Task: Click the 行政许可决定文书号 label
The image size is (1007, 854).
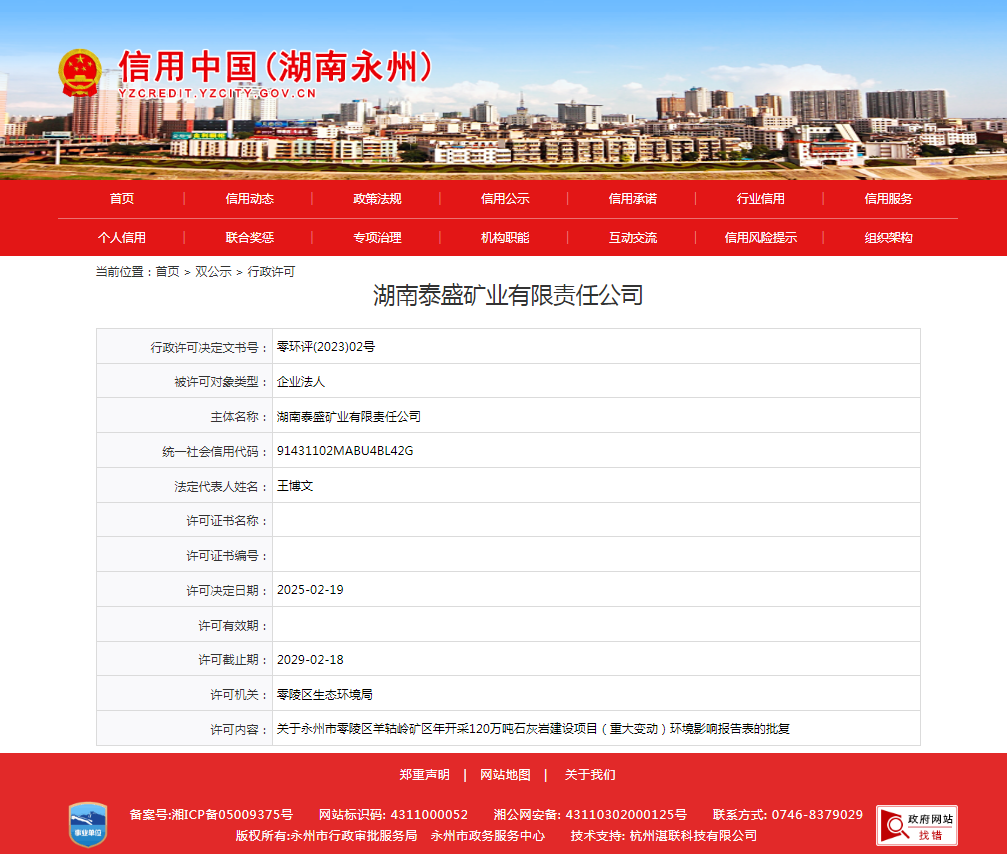Action: [209, 347]
